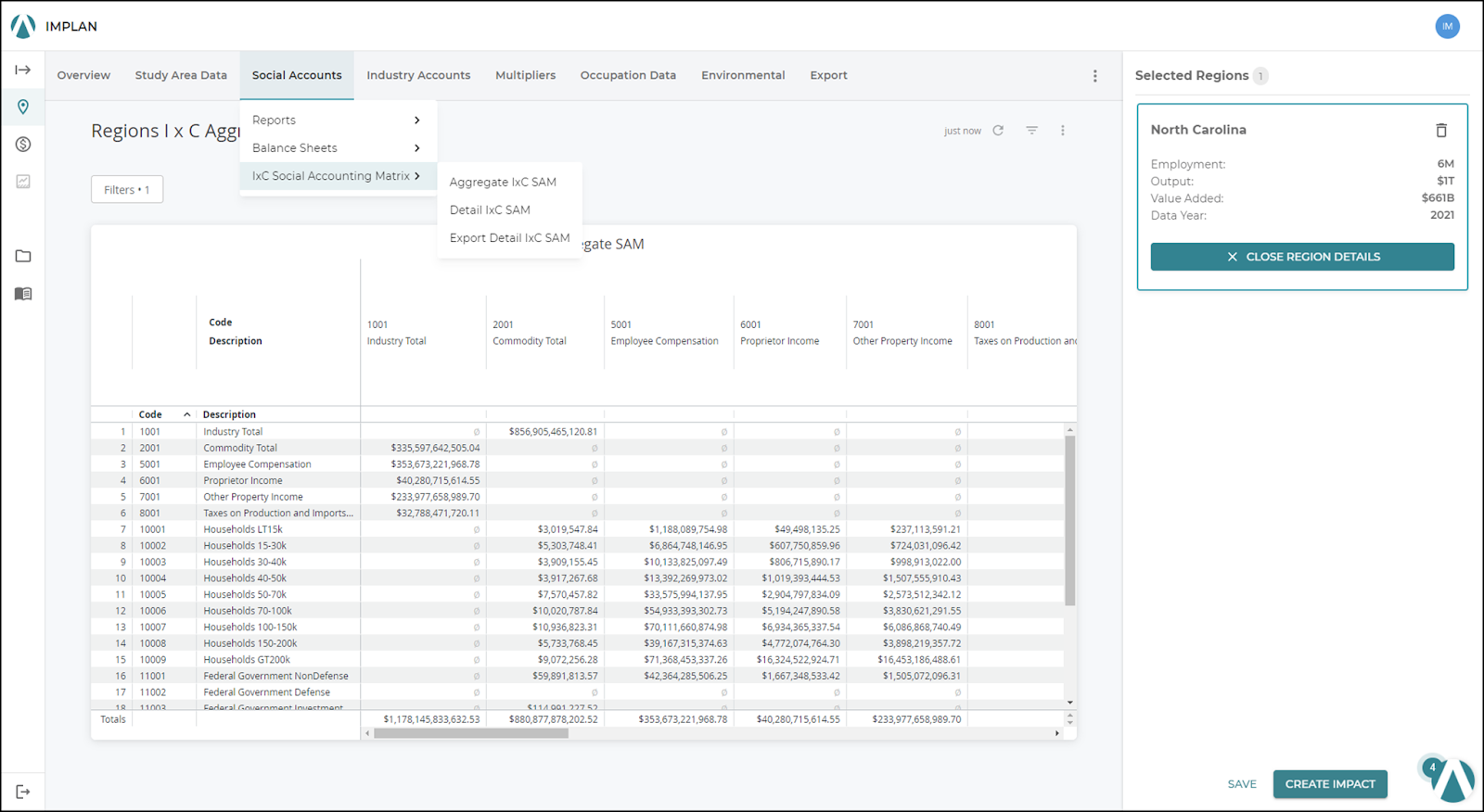
Task: Expand the left sidebar arrow icon
Action: [x=23, y=70]
